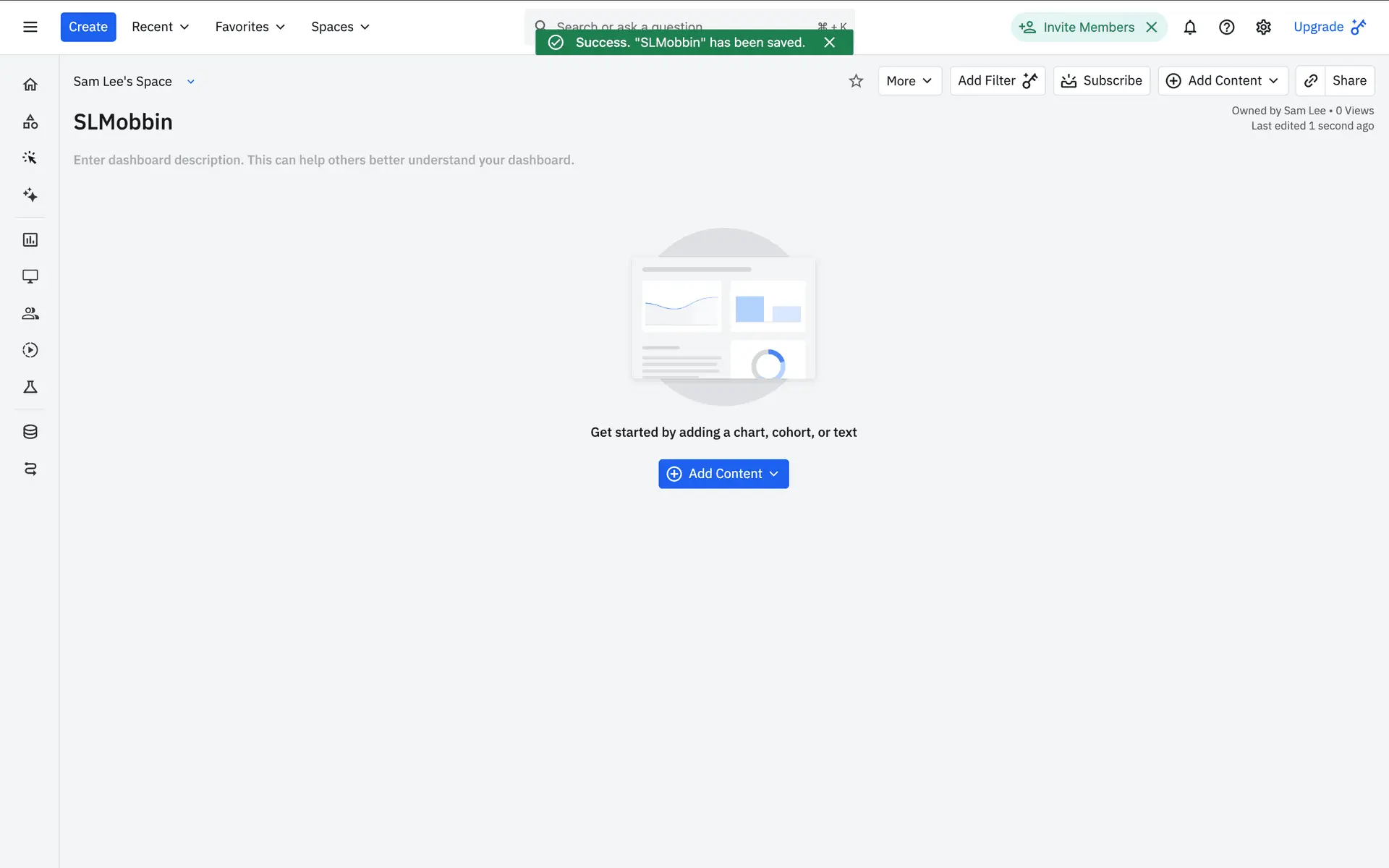Open the hamburger navigation menu
Image resolution: width=1389 pixels, height=868 pixels.
pos(30,27)
